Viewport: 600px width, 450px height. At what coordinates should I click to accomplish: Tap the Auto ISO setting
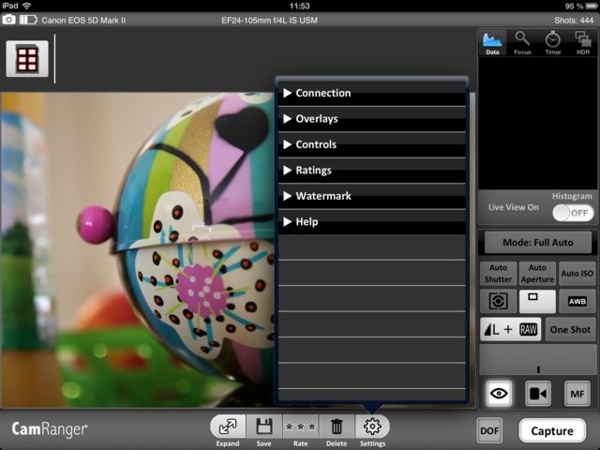[x=576, y=273]
